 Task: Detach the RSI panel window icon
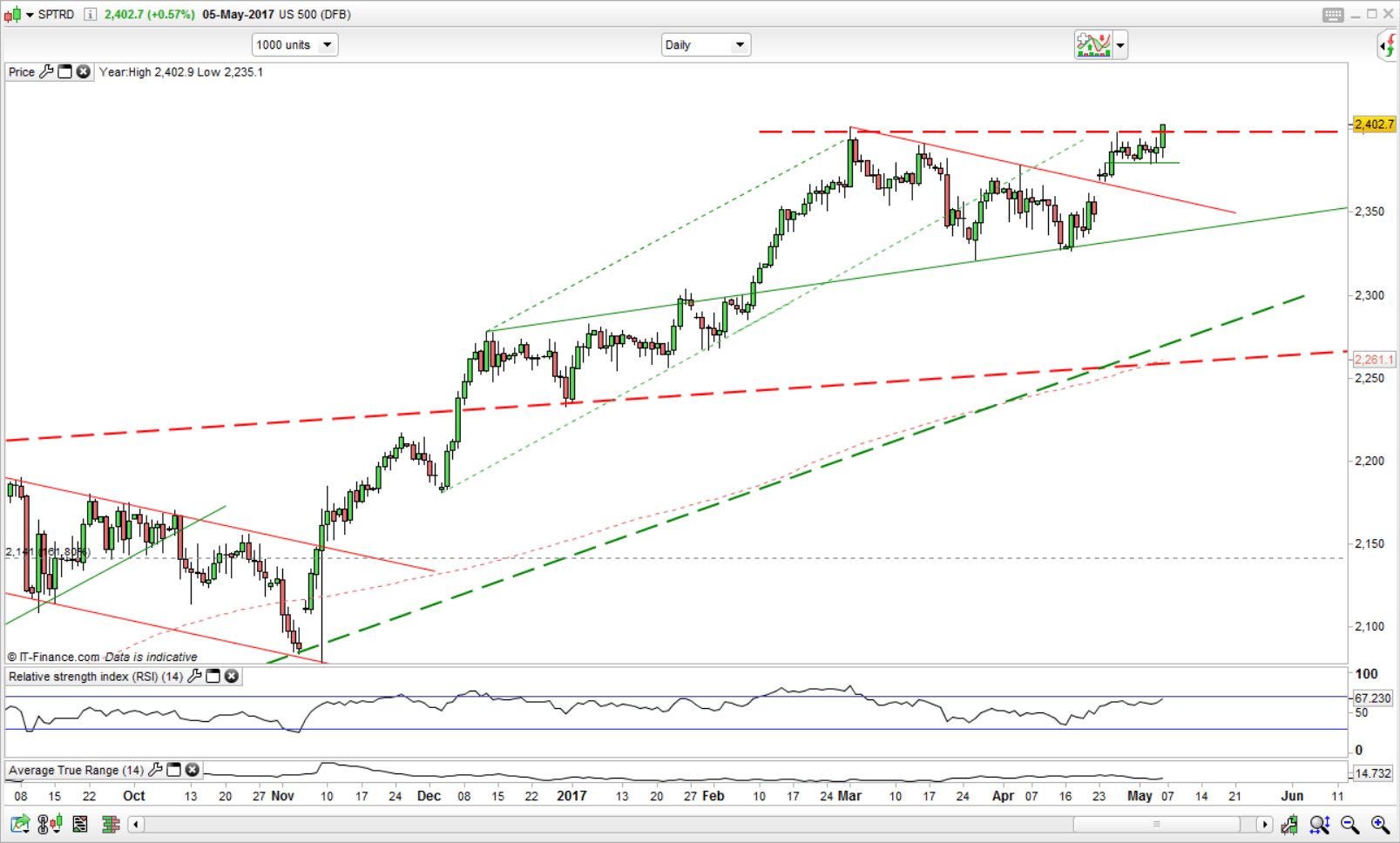click(213, 677)
